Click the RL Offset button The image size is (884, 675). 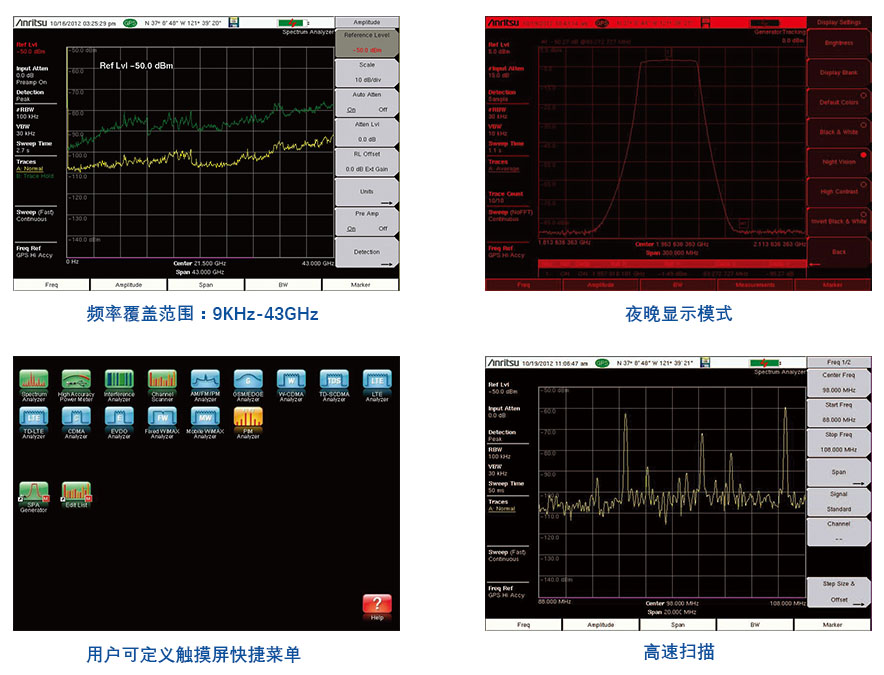[367, 162]
